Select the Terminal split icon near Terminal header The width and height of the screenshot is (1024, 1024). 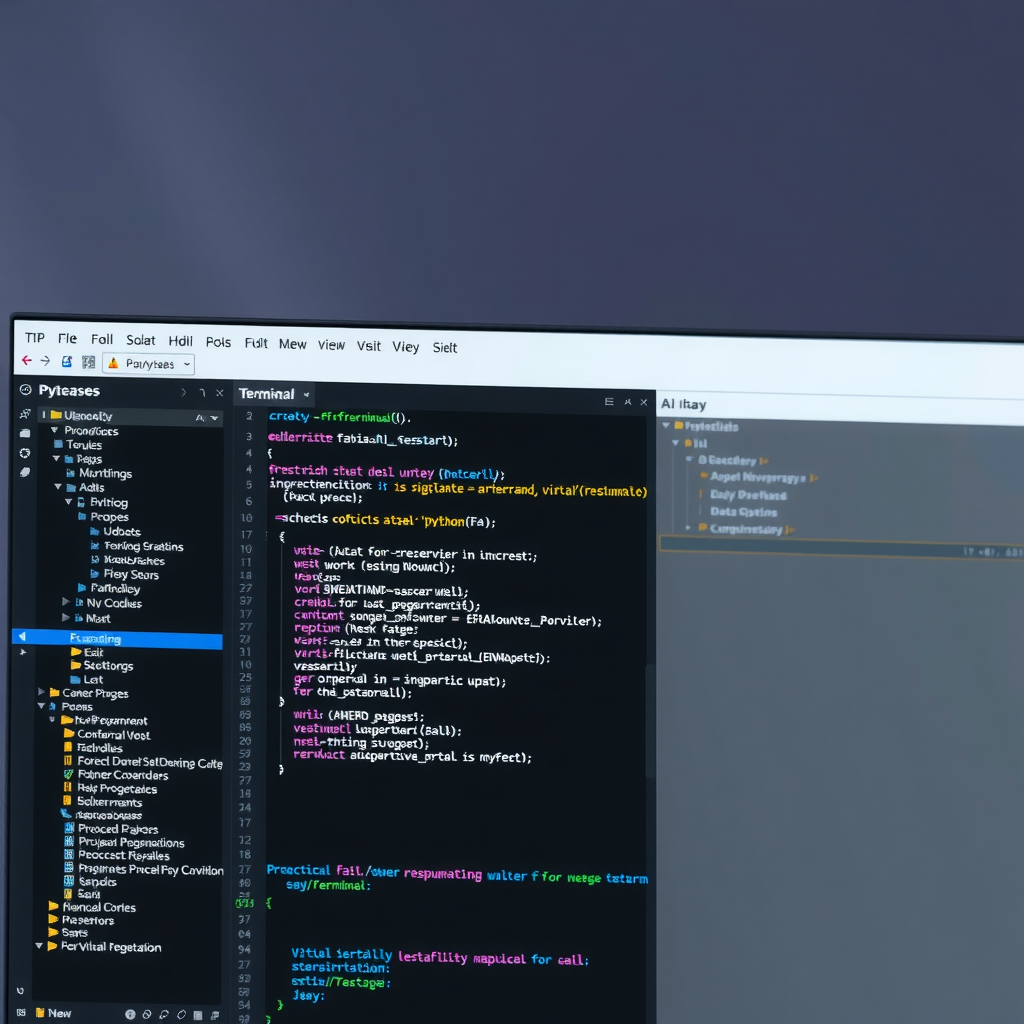[x=608, y=400]
